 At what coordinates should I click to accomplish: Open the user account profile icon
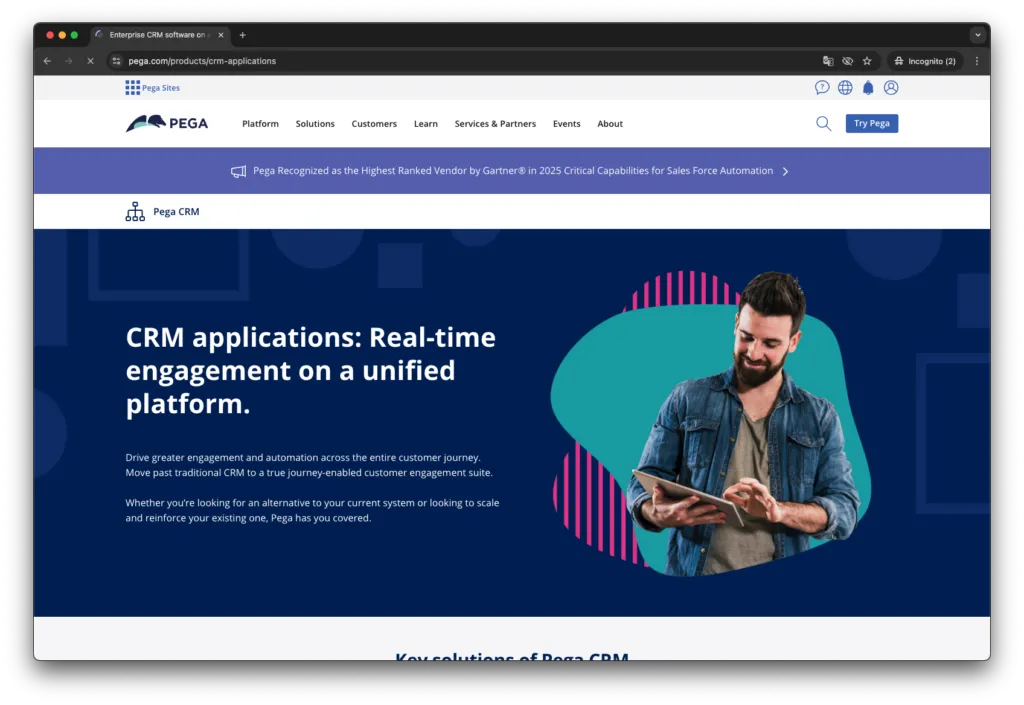tap(891, 87)
